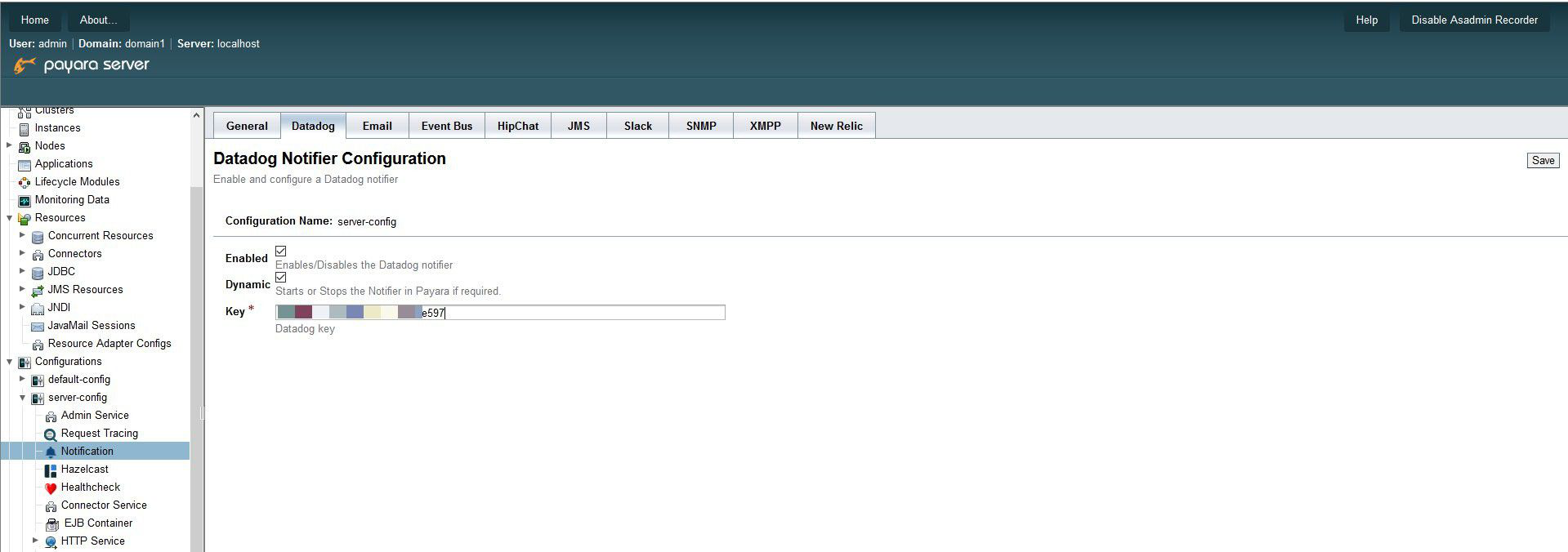Click into the Datadog Key field
The image size is (1568, 552).
[x=572, y=313]
